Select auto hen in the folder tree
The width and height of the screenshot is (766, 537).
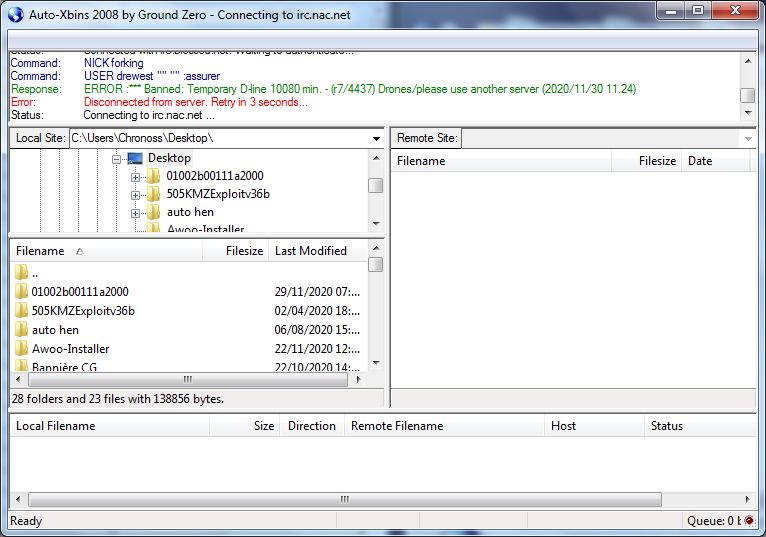coord(190,212)
